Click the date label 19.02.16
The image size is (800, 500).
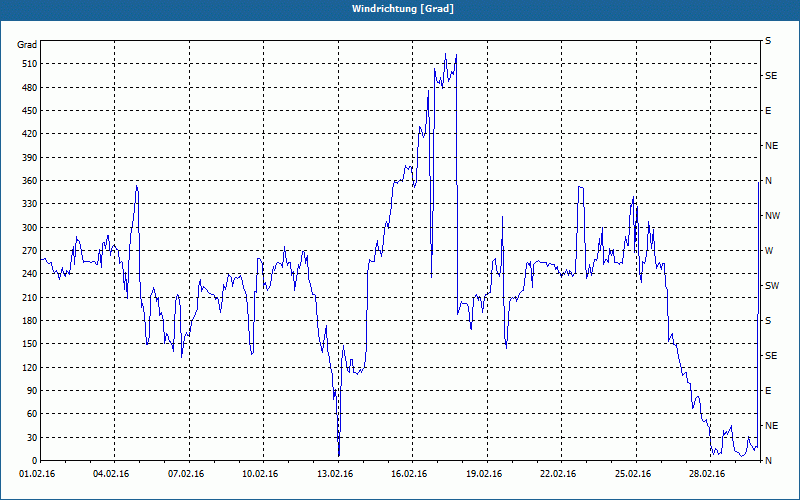tap(484, 474)
